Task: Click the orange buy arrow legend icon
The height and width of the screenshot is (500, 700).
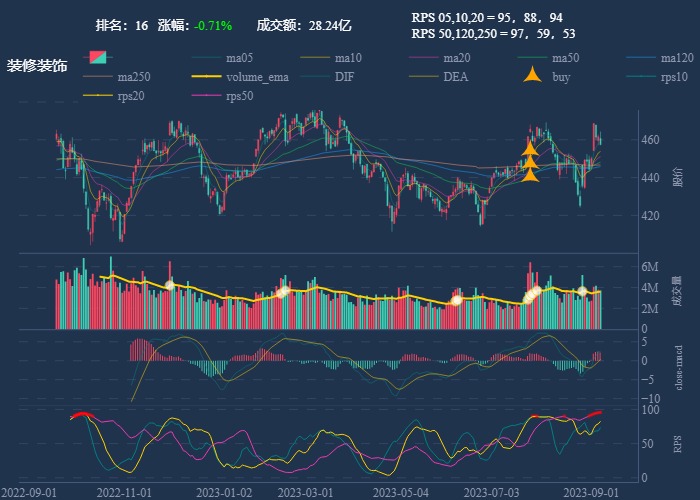Action: point(534,77)
